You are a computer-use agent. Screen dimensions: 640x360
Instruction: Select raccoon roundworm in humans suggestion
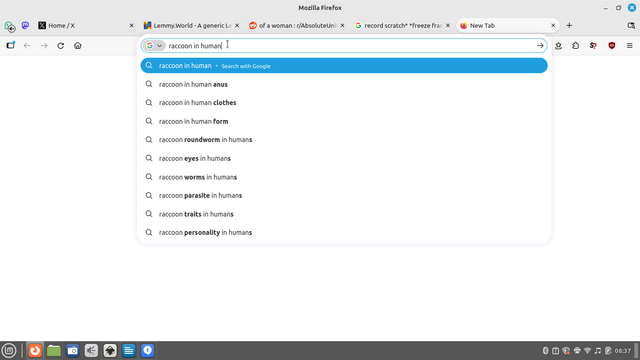click(344, 140)
